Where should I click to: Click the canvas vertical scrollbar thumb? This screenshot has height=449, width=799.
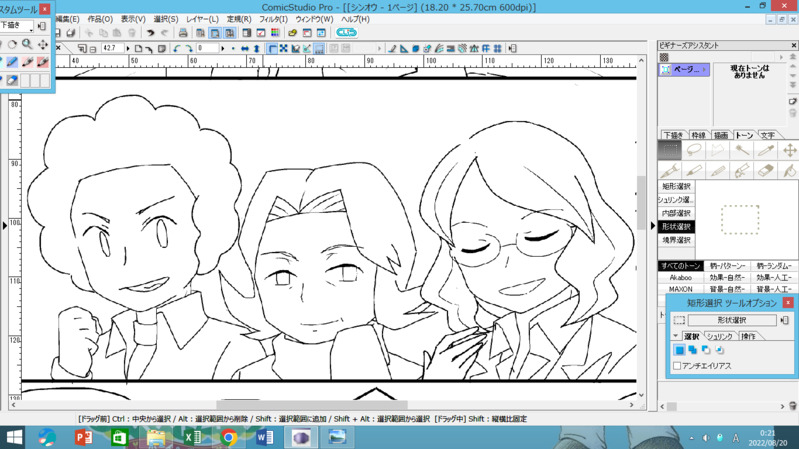coord(642,203)
